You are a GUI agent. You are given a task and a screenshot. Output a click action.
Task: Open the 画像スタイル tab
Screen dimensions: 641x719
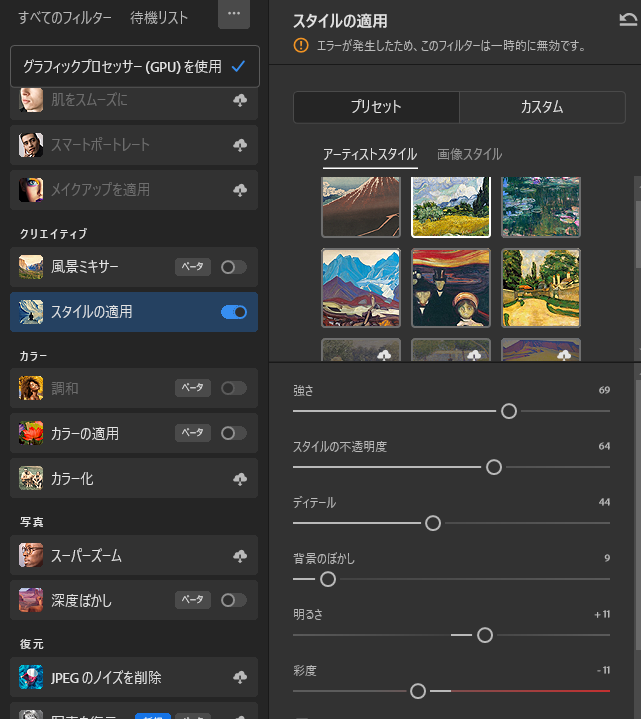[470, 155]
